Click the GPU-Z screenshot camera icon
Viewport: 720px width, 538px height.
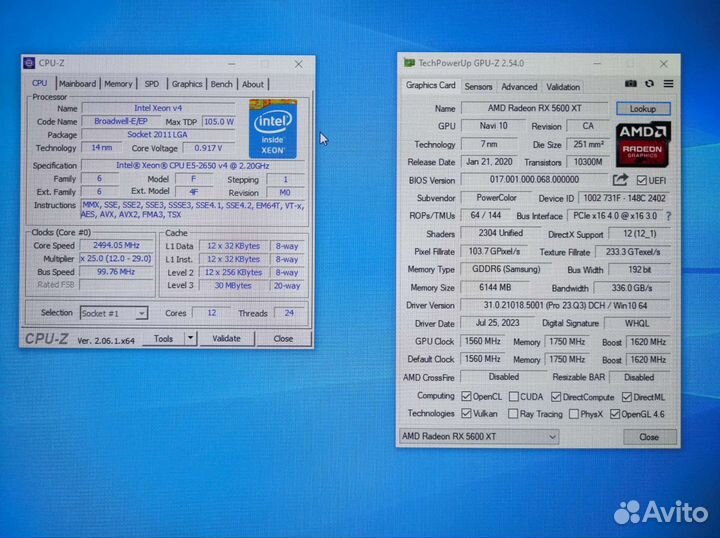630,84
